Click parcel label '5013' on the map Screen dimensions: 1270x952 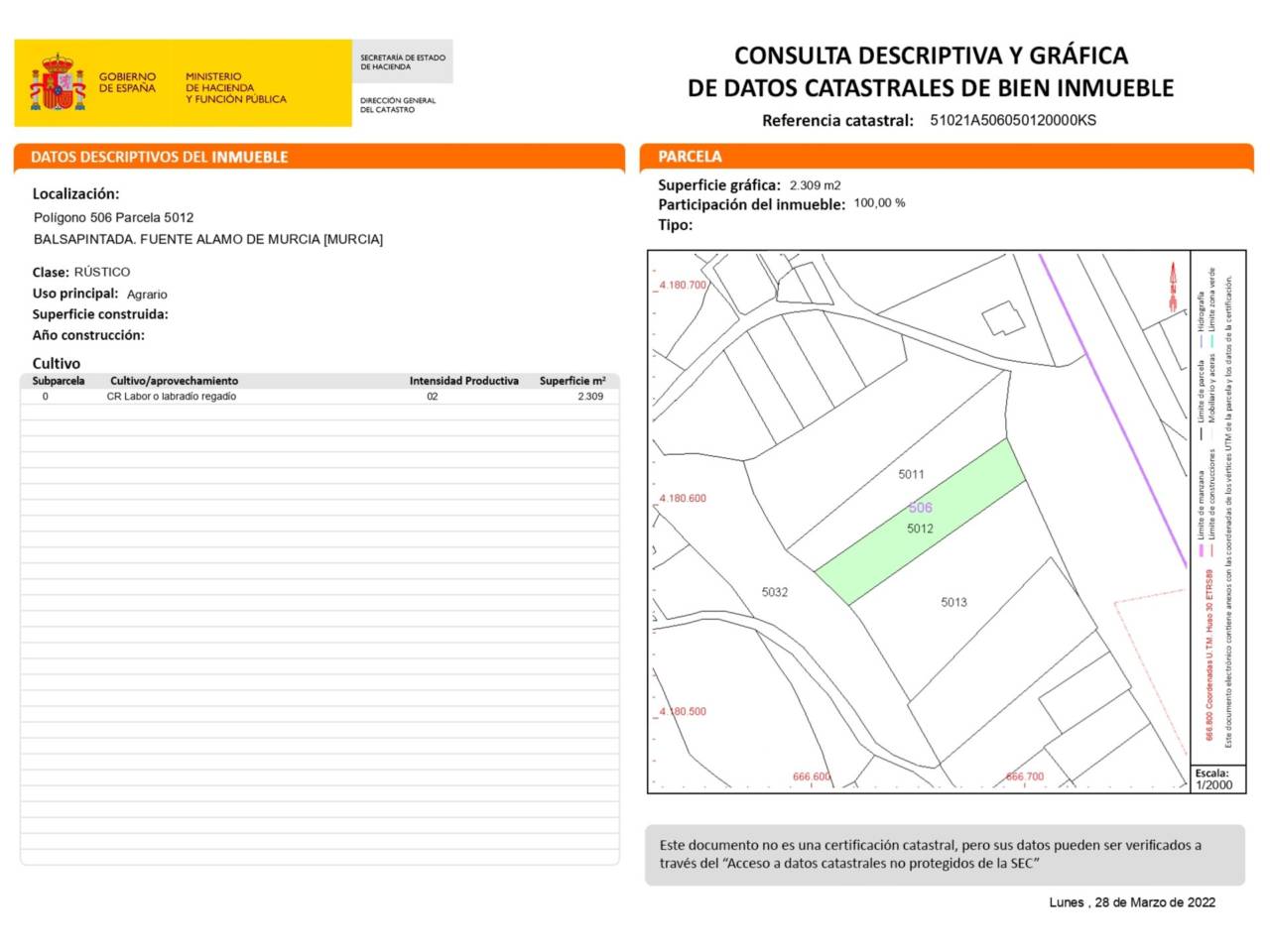953,602
